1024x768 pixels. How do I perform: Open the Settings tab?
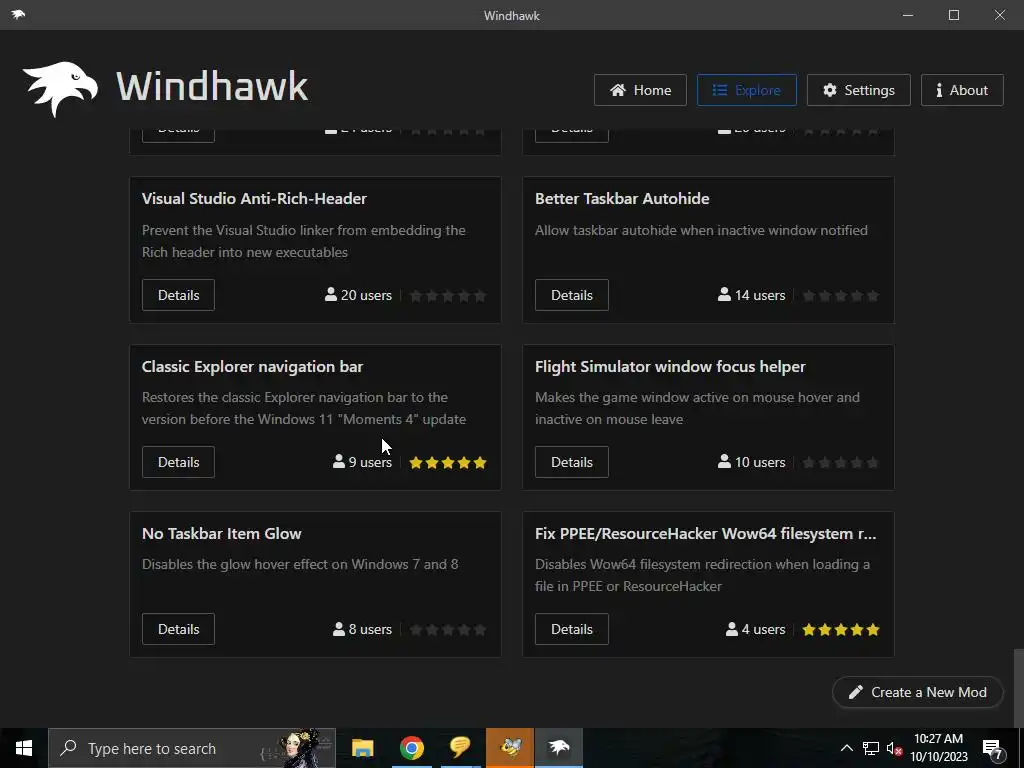click(858, 90)
